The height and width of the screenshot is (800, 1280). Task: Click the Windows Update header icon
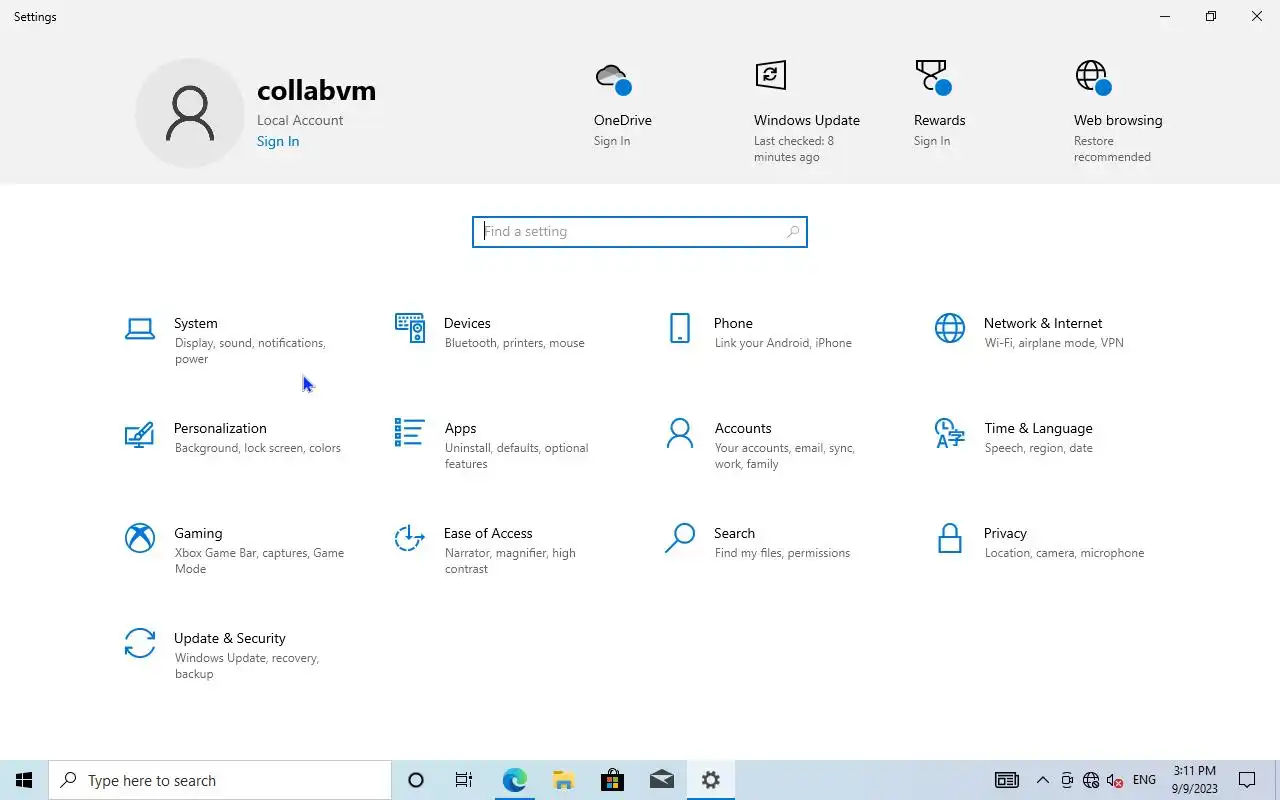[770, 75]
